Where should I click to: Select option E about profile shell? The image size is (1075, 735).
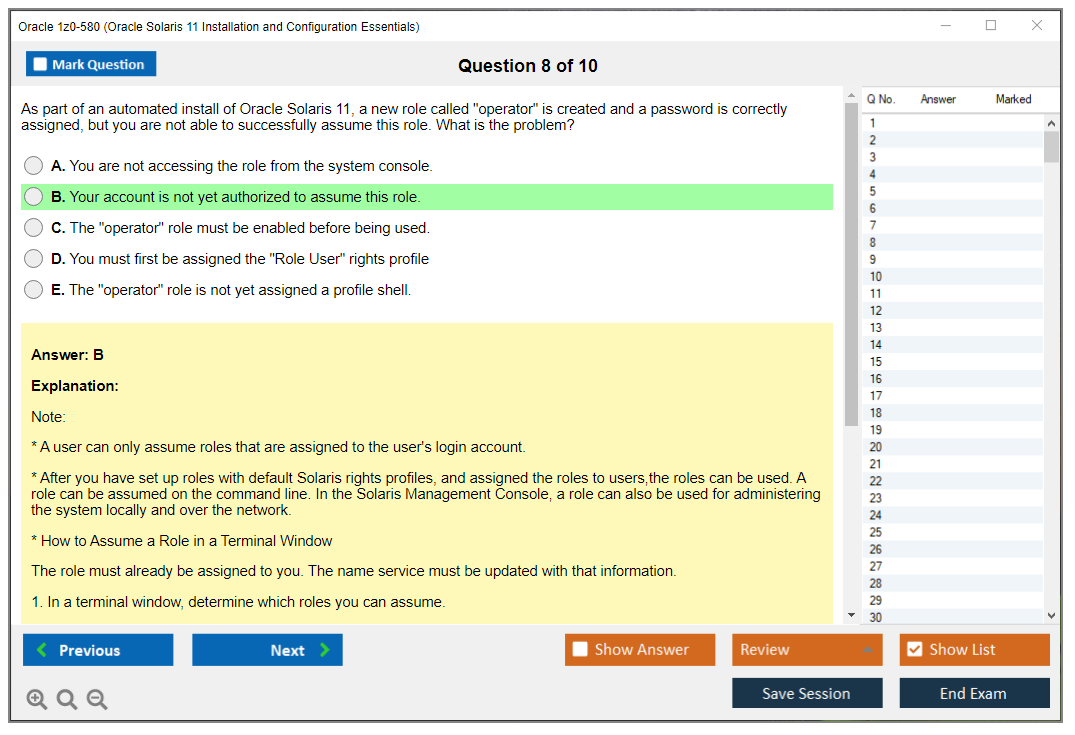coord(34,290)
